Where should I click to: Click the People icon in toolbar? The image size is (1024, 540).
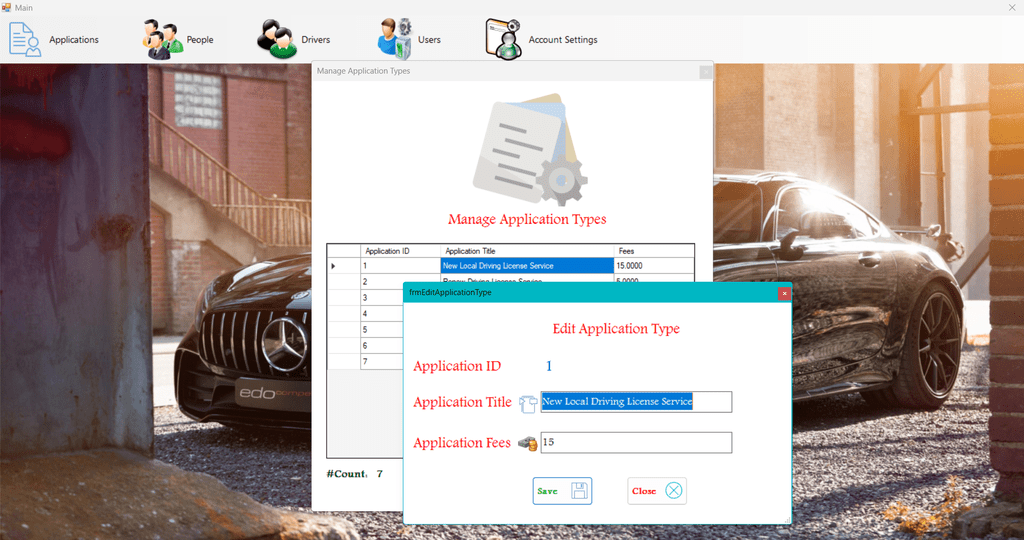click(x=161, y=39)
